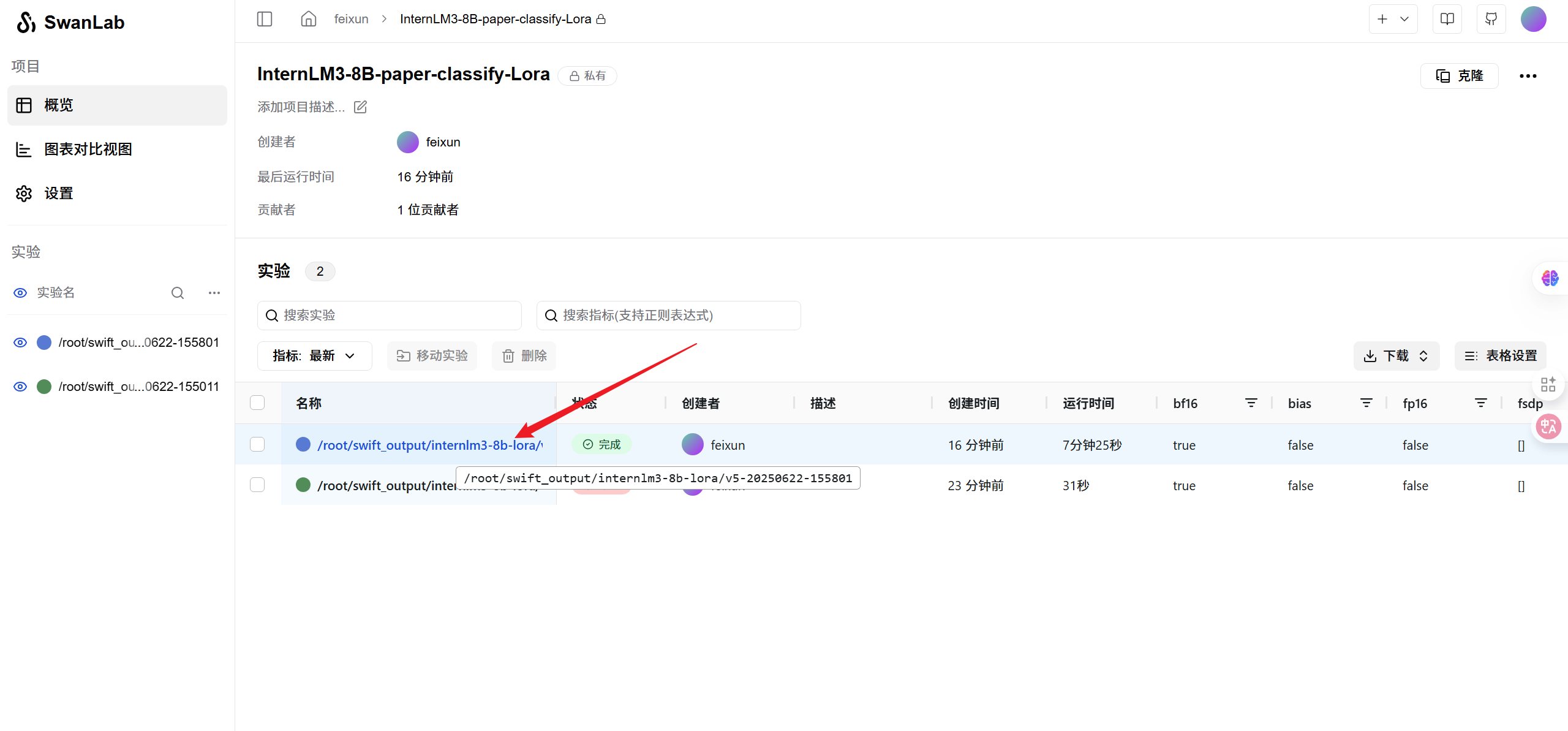Toggle the sidebar collapse icon
Image resolution: width=1568 pixels, height=731 pixels.
[265, 19]
